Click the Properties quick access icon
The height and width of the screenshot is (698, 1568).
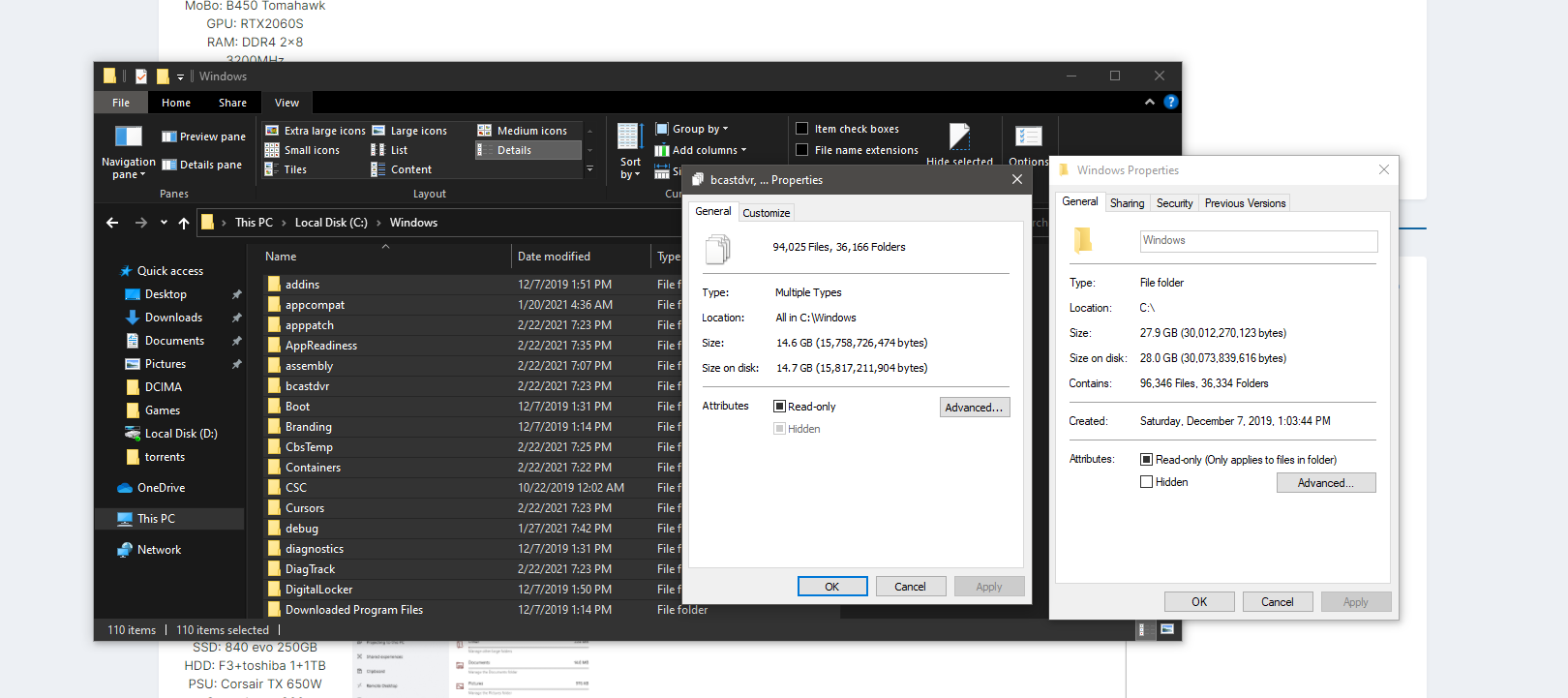pyautogui.click(x=141, y=76)
